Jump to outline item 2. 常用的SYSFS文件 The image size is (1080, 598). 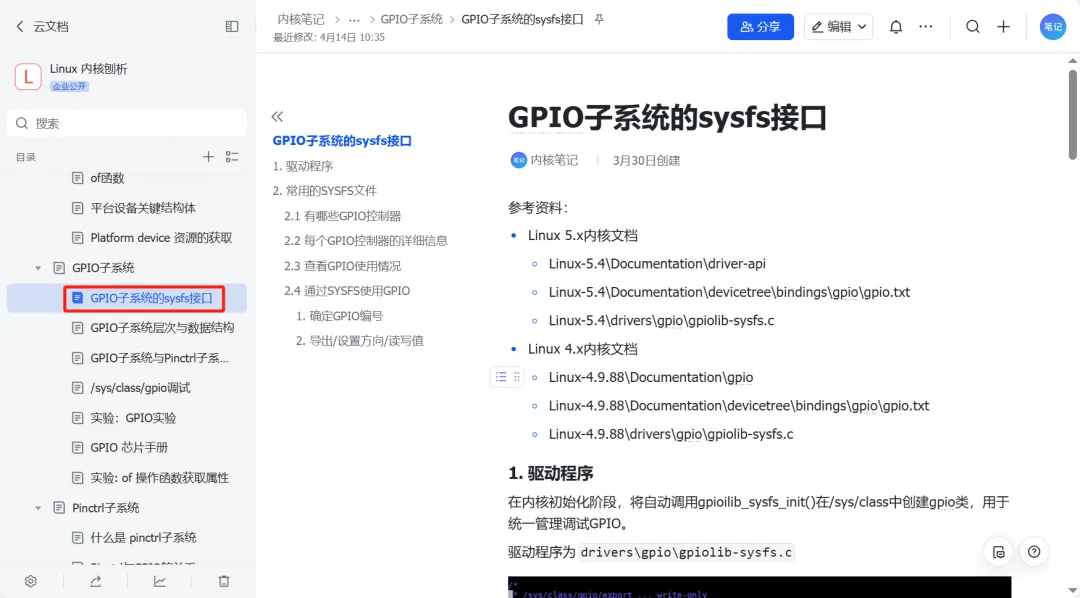pos(325,191)
